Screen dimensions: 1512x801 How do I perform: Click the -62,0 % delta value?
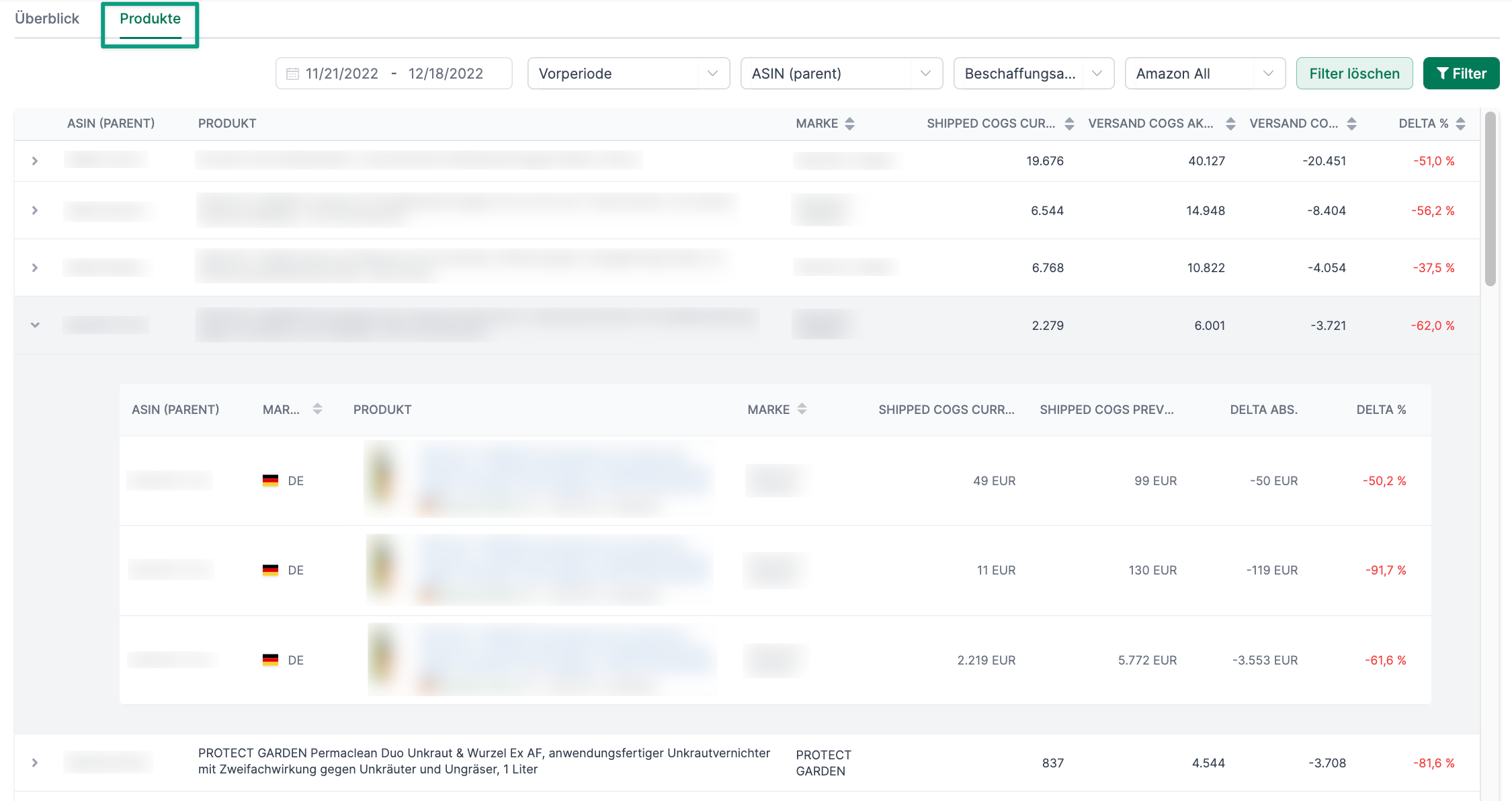[x=1433, y=326]
